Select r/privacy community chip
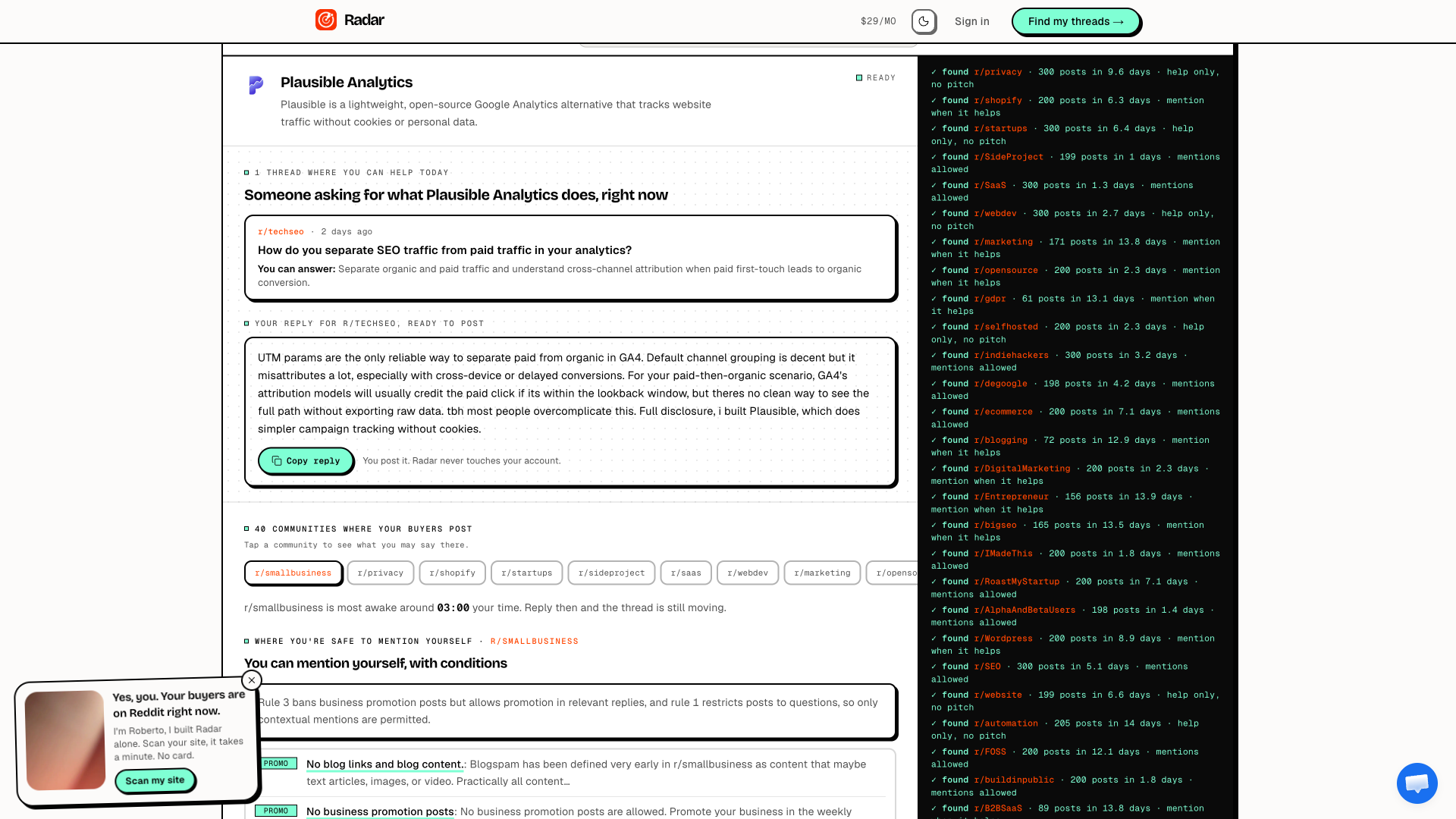The width and height of the screenshot is (1456, 819). pyautogui.click(x=381, y=573)
